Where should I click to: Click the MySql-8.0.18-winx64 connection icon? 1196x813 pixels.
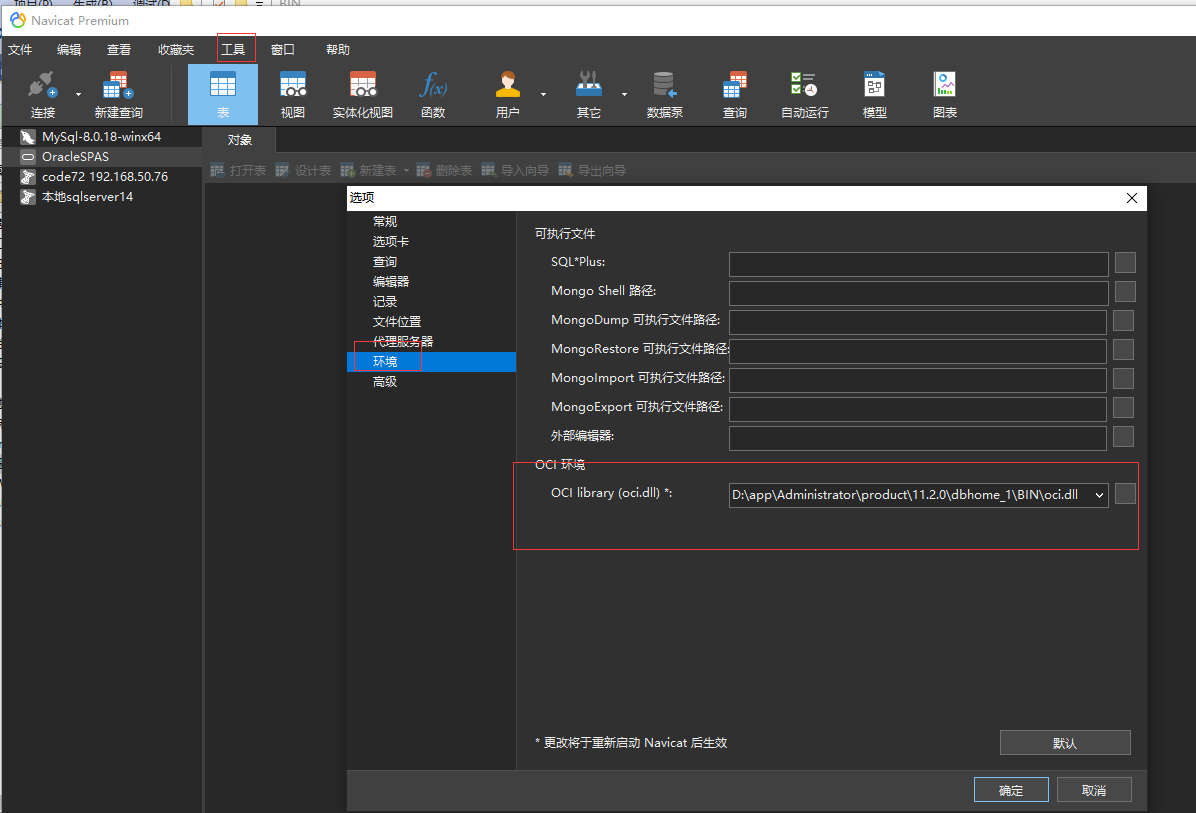click(28, 137)
